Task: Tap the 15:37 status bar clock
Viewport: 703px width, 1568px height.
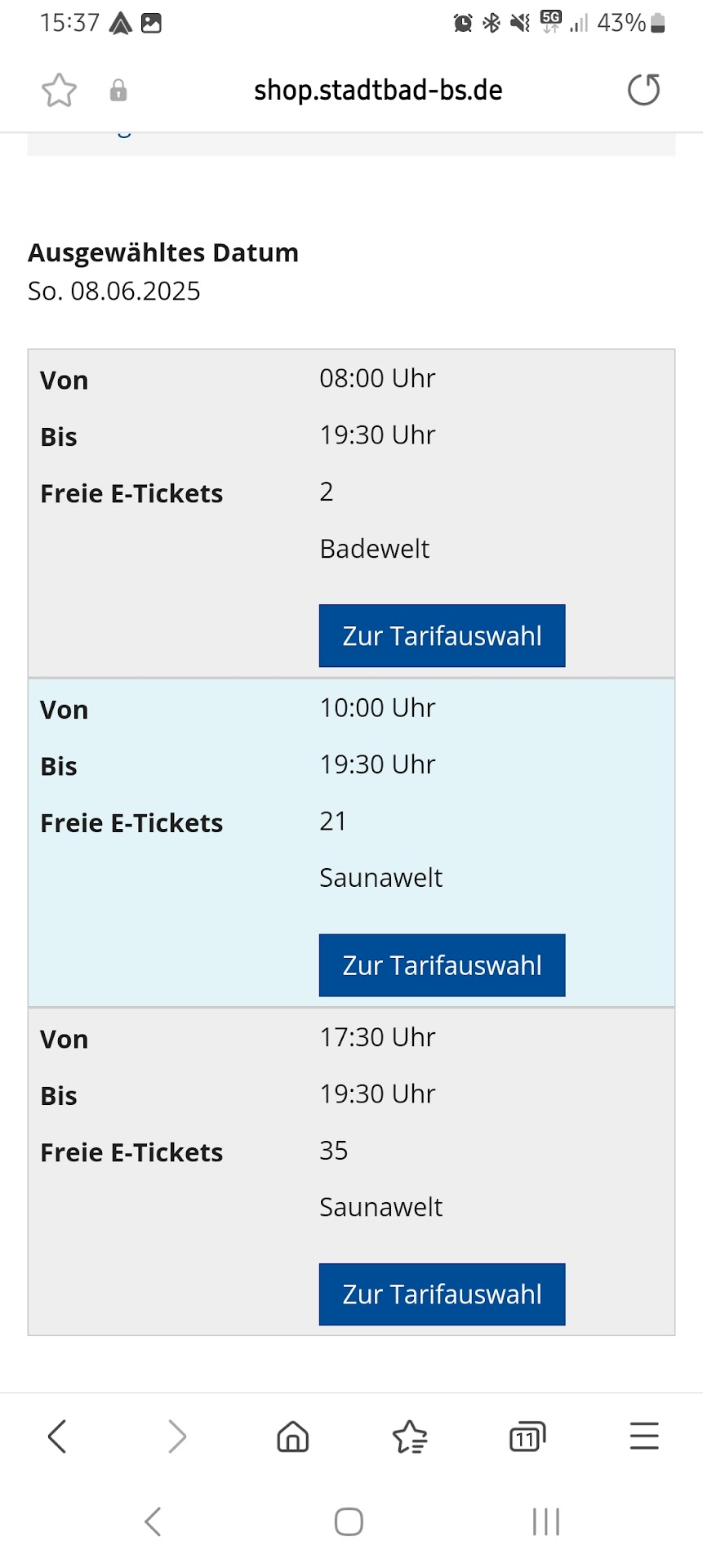Action: pos(69,23)
